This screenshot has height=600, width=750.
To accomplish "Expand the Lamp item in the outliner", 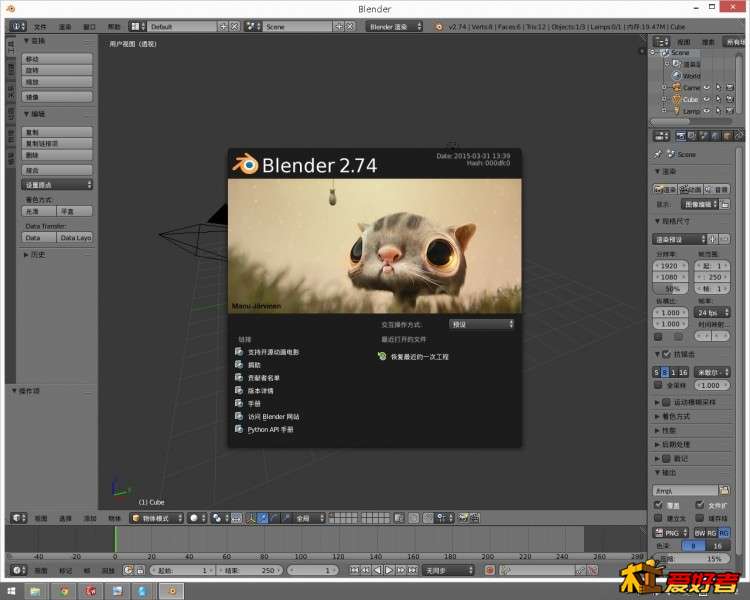I will pos(664,111).
